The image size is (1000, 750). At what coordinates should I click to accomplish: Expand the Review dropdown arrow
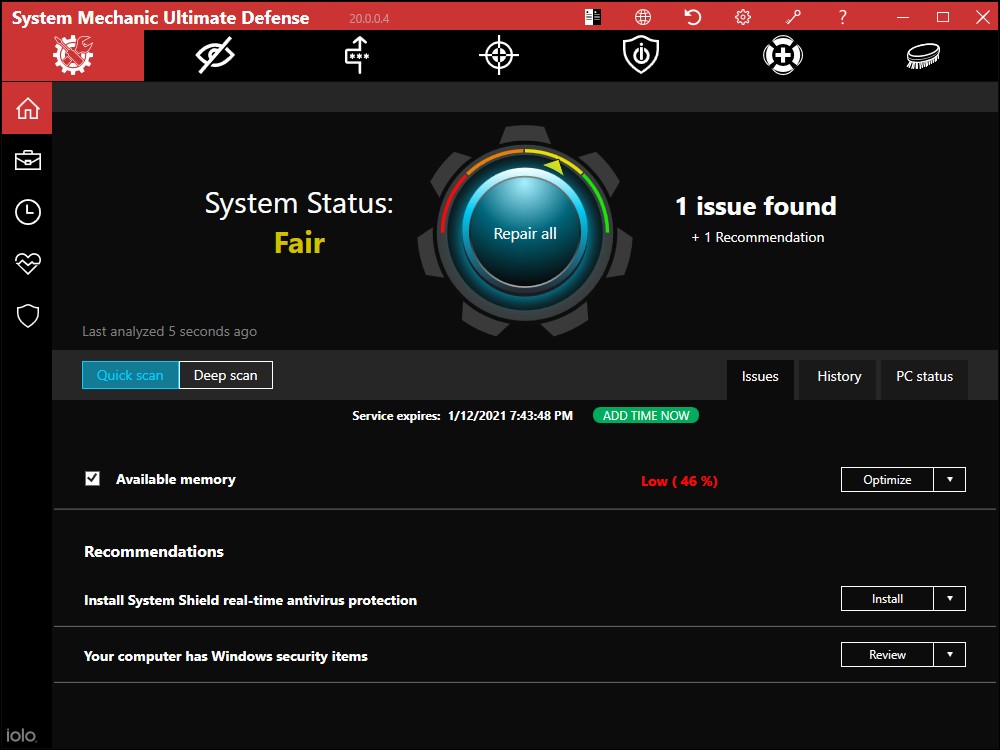(x=950, y=654)
